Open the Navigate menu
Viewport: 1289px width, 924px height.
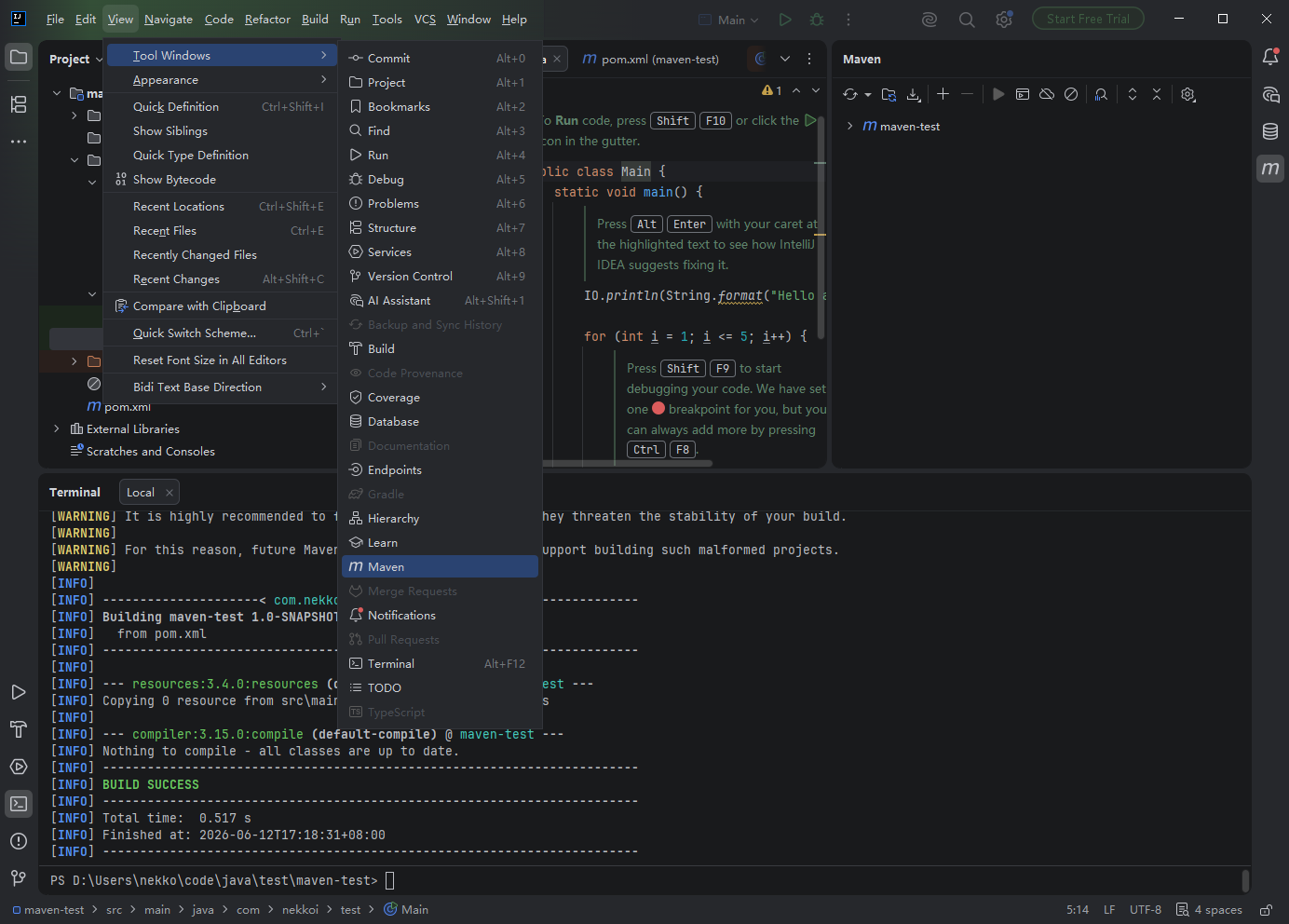click(x=169, y=19)
